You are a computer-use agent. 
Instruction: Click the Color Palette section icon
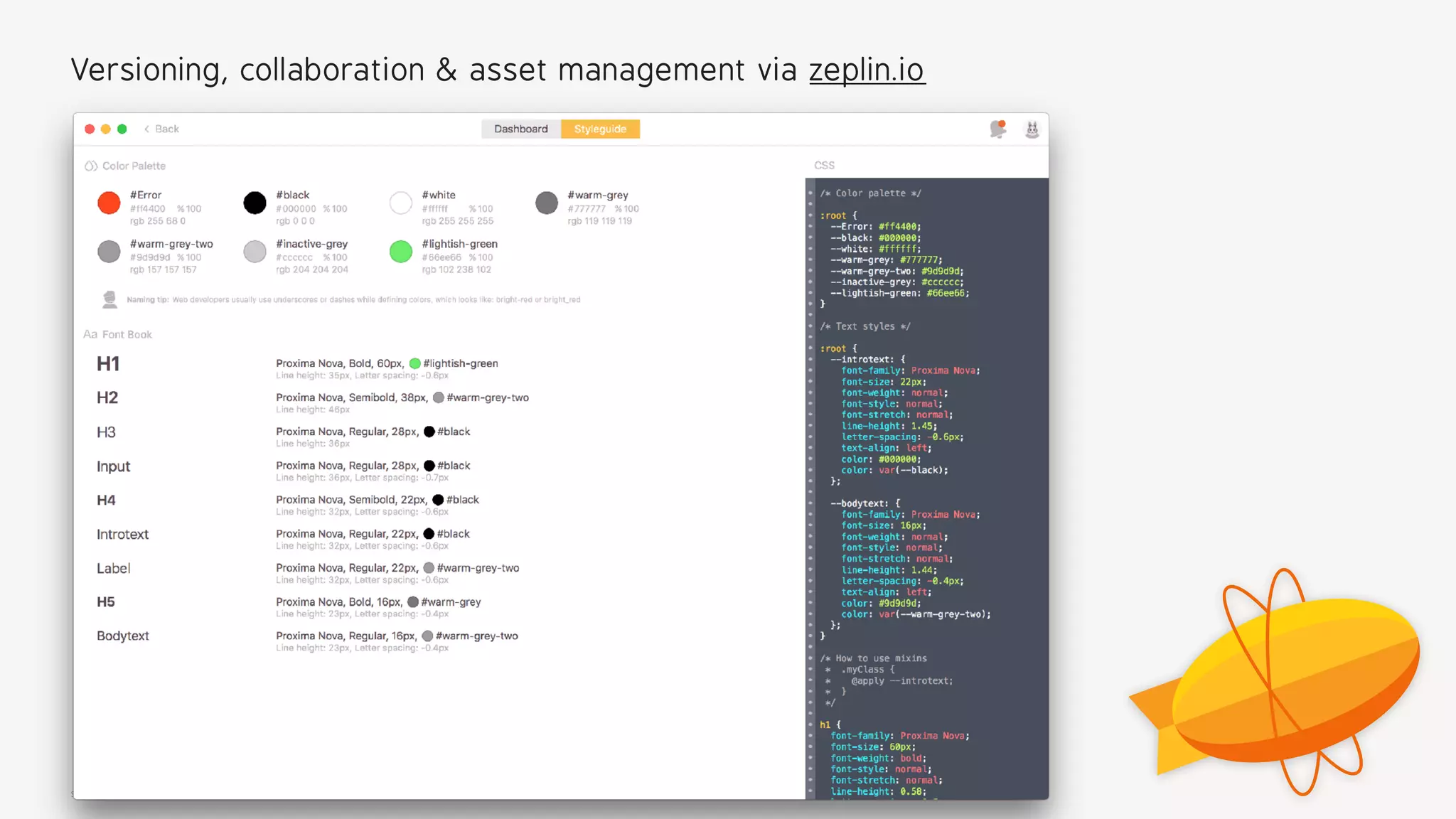point(91,166)
